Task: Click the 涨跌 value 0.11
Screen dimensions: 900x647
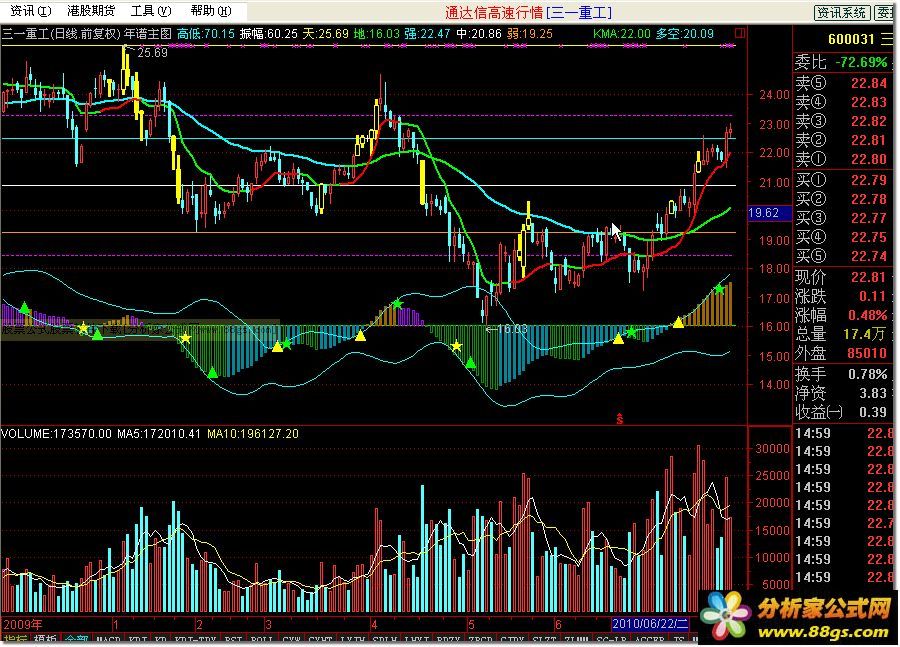Action: [872, 296]
